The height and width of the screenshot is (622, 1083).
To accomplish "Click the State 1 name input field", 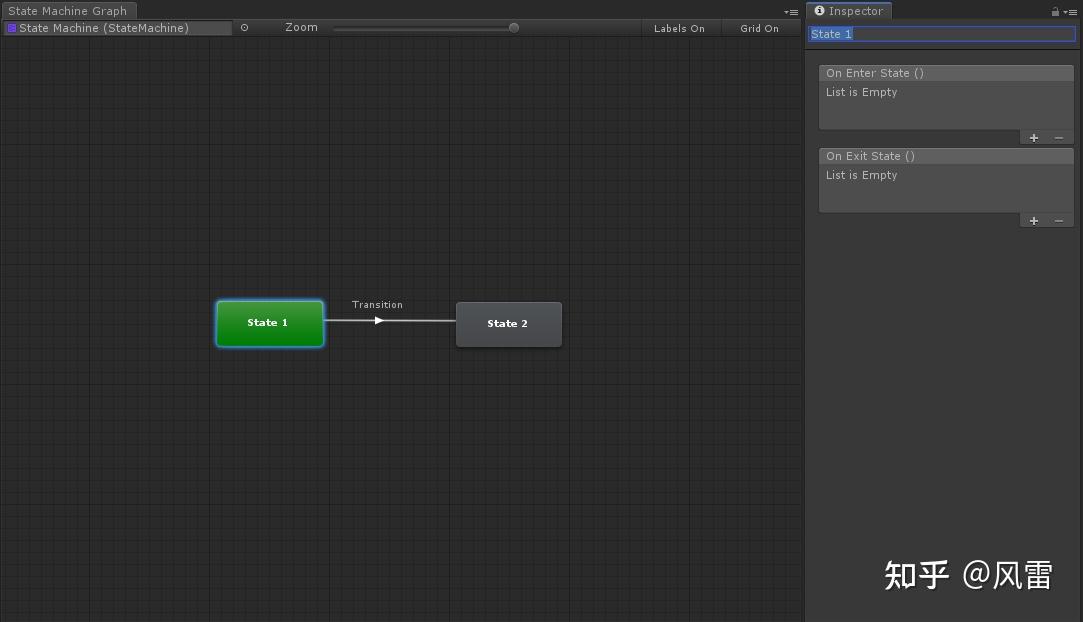I will pos(941,33).
